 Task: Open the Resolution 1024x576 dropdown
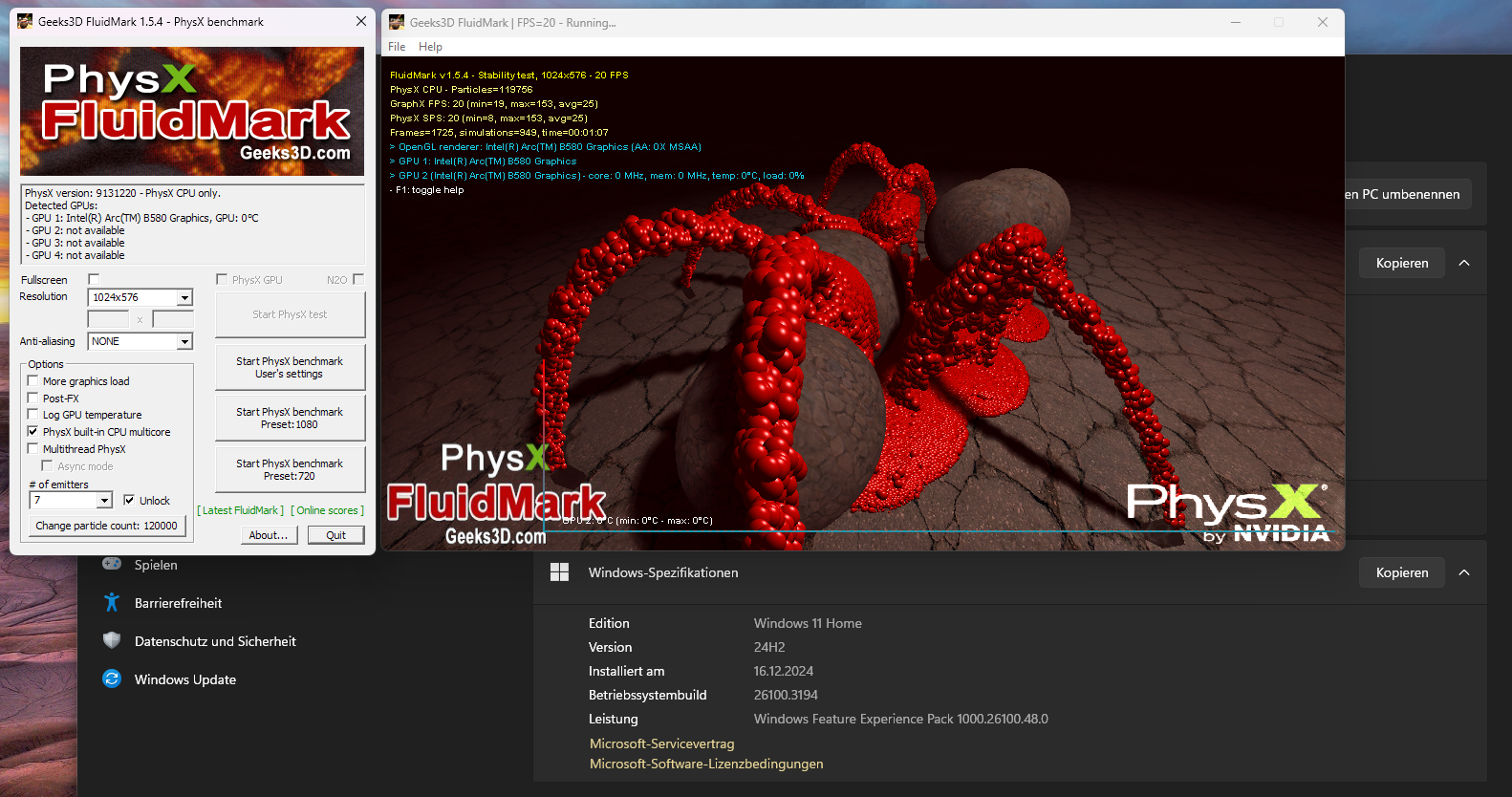pos(140,297)
